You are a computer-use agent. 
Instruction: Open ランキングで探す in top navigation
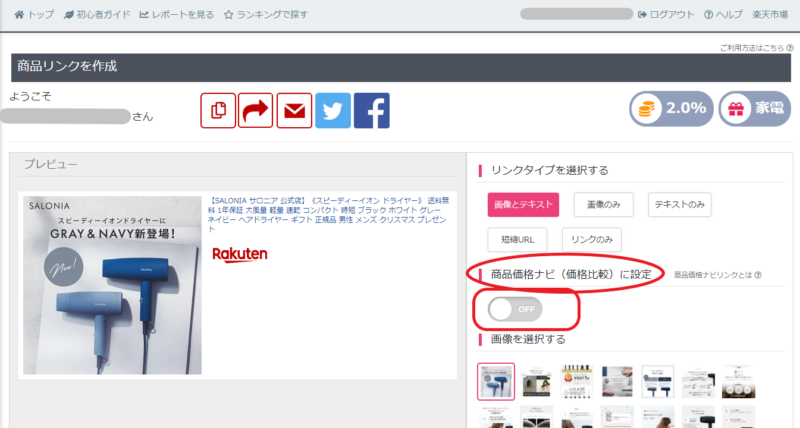(266, 14)
